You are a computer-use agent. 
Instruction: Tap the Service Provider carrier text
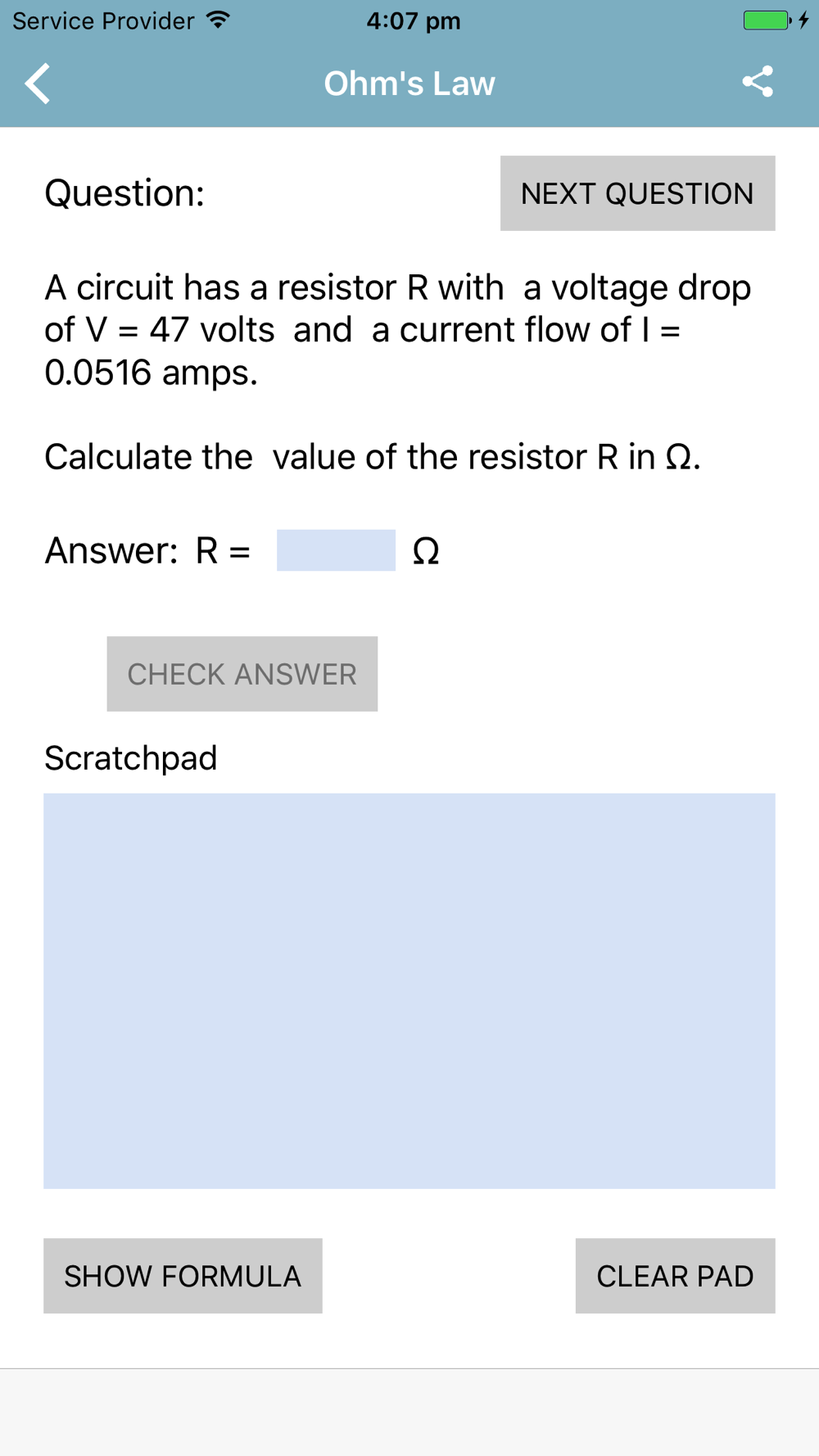[103, 21]
